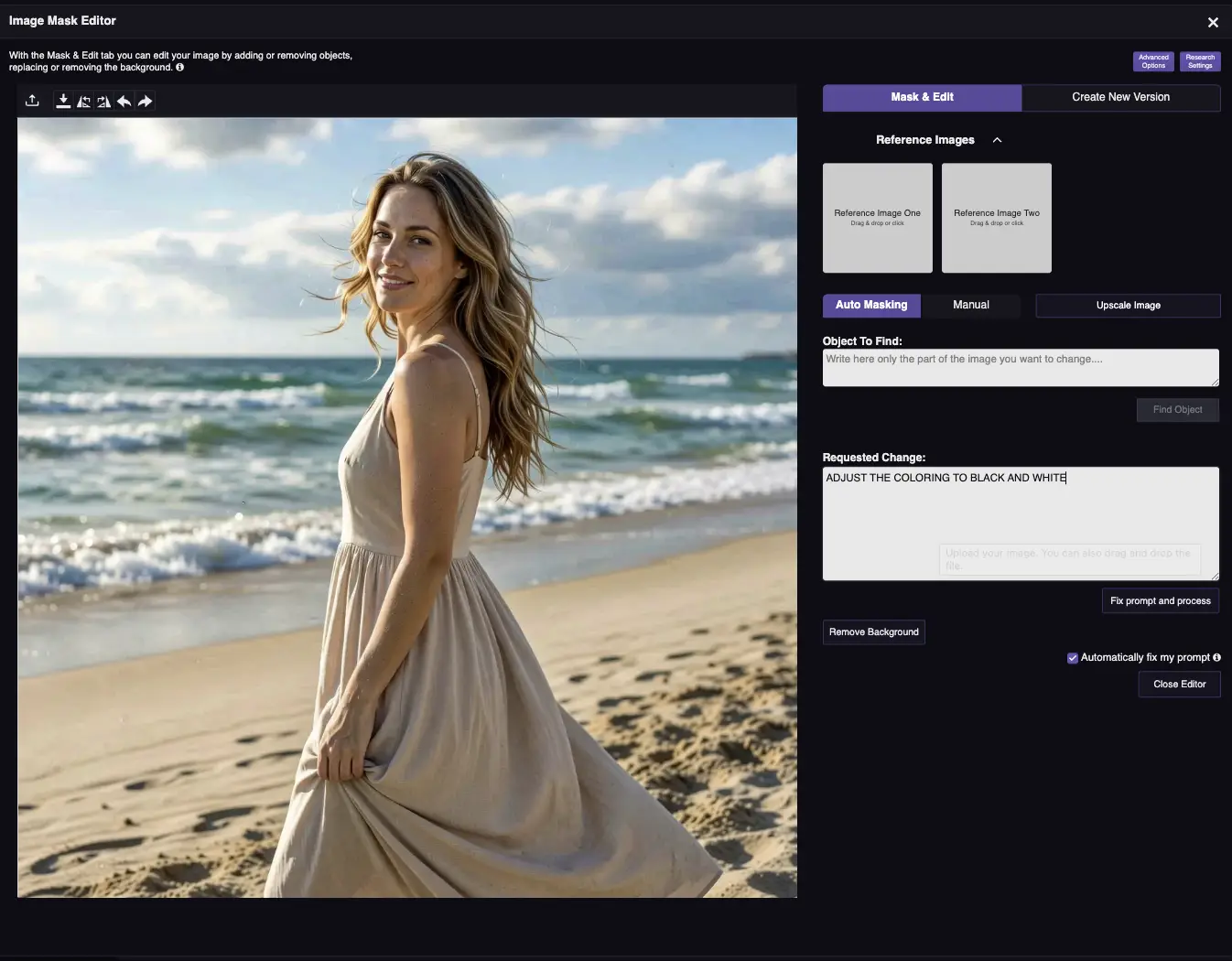Select the Mask & Edit tab

point(922,97)
